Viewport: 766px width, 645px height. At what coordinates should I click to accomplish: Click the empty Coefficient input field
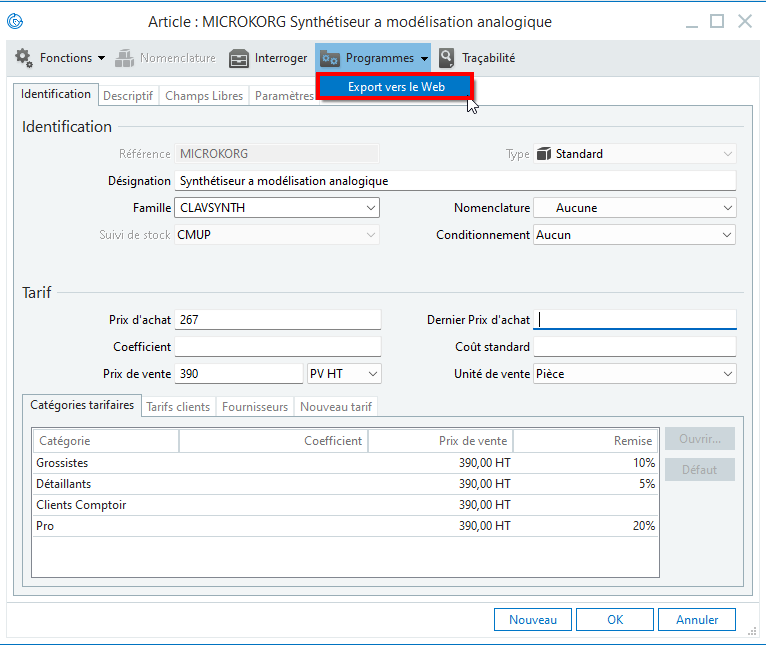pyautogui.click(x=277, y=347)
